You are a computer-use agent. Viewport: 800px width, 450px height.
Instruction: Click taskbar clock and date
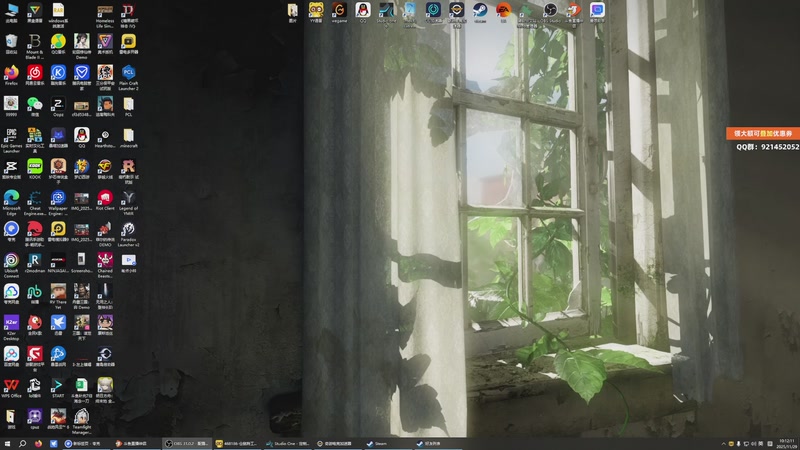(x=786, y=444)
